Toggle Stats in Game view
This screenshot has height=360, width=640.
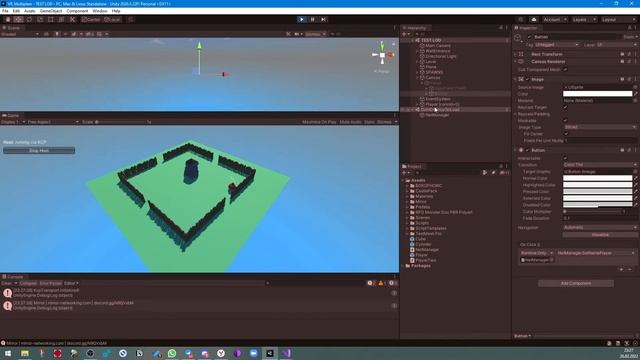point(369,122)
